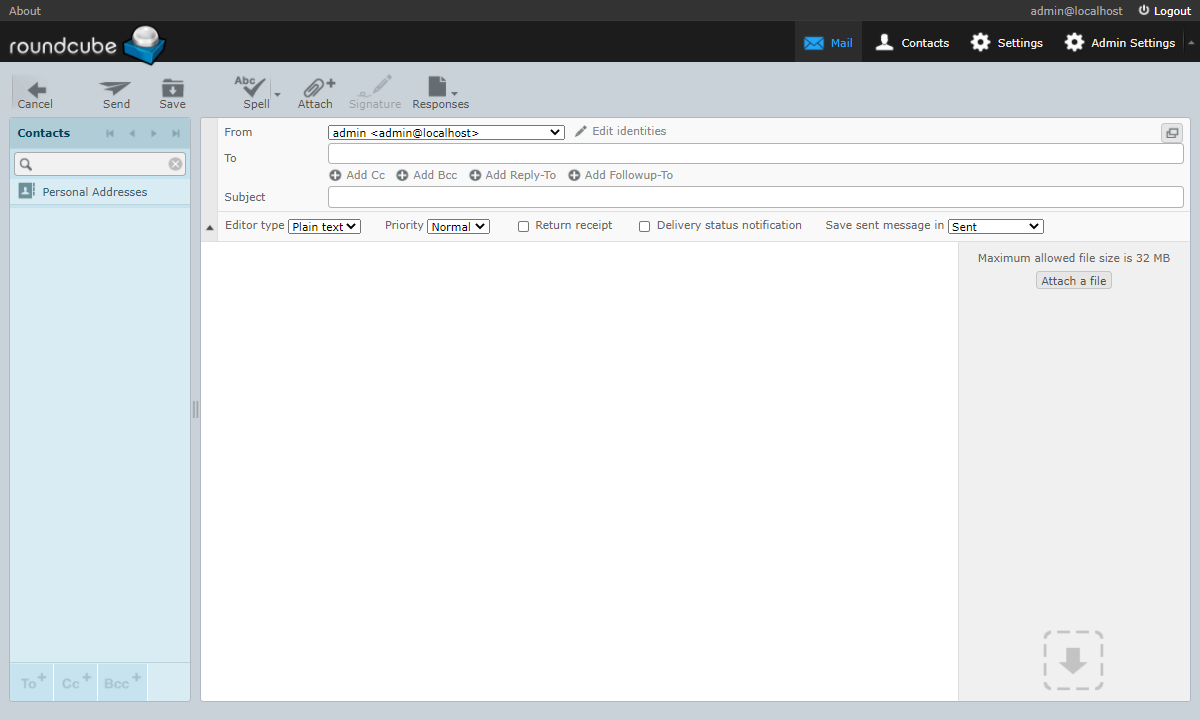Image resolution: width=1200 pixels, height=720 pixels.
Task: Click the Add Bcc link
Action: 427,176
